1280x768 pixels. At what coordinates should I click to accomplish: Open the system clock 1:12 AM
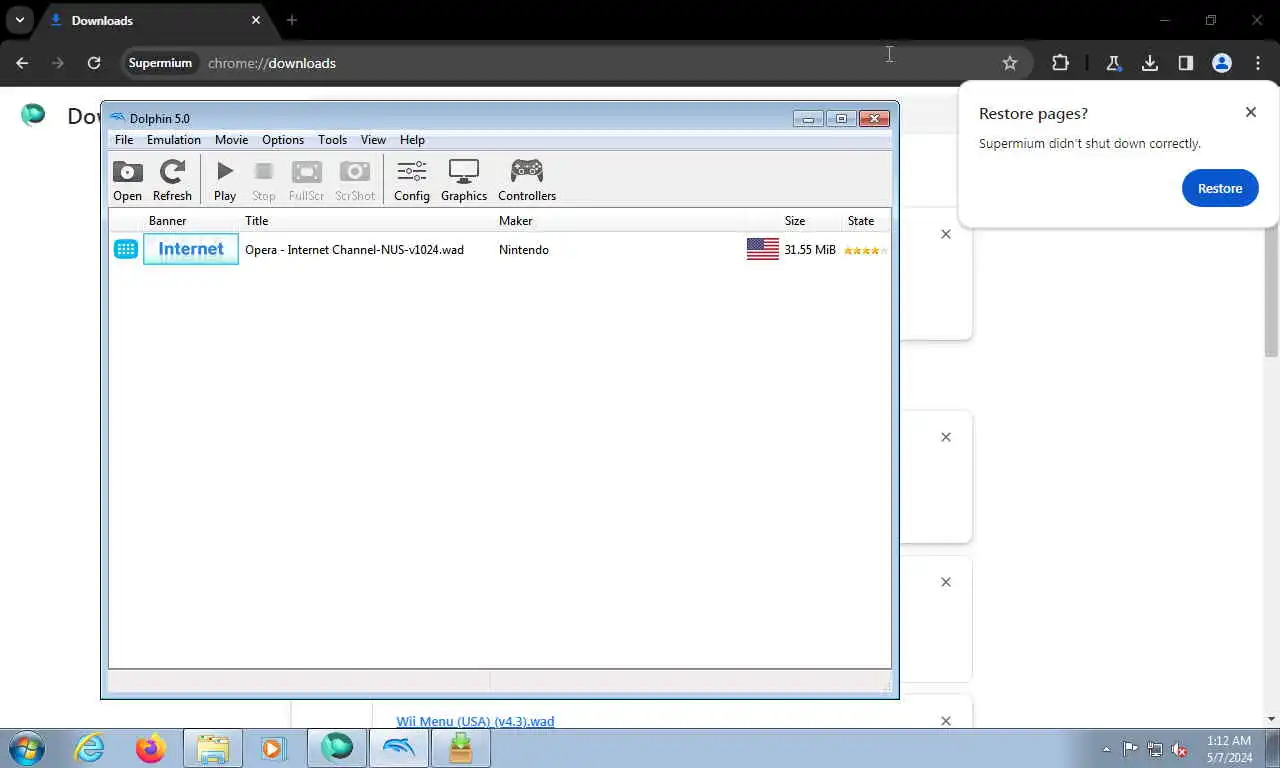point(1227,749)
